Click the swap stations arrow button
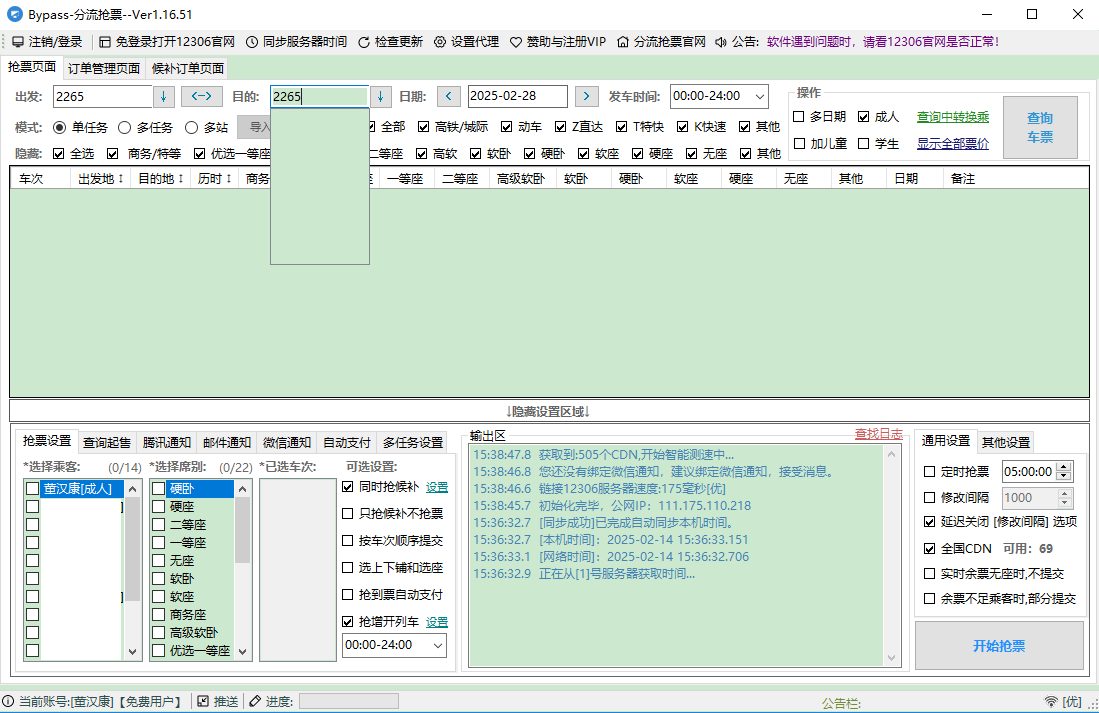This screenshot has height=713, width=1099. 201,96
